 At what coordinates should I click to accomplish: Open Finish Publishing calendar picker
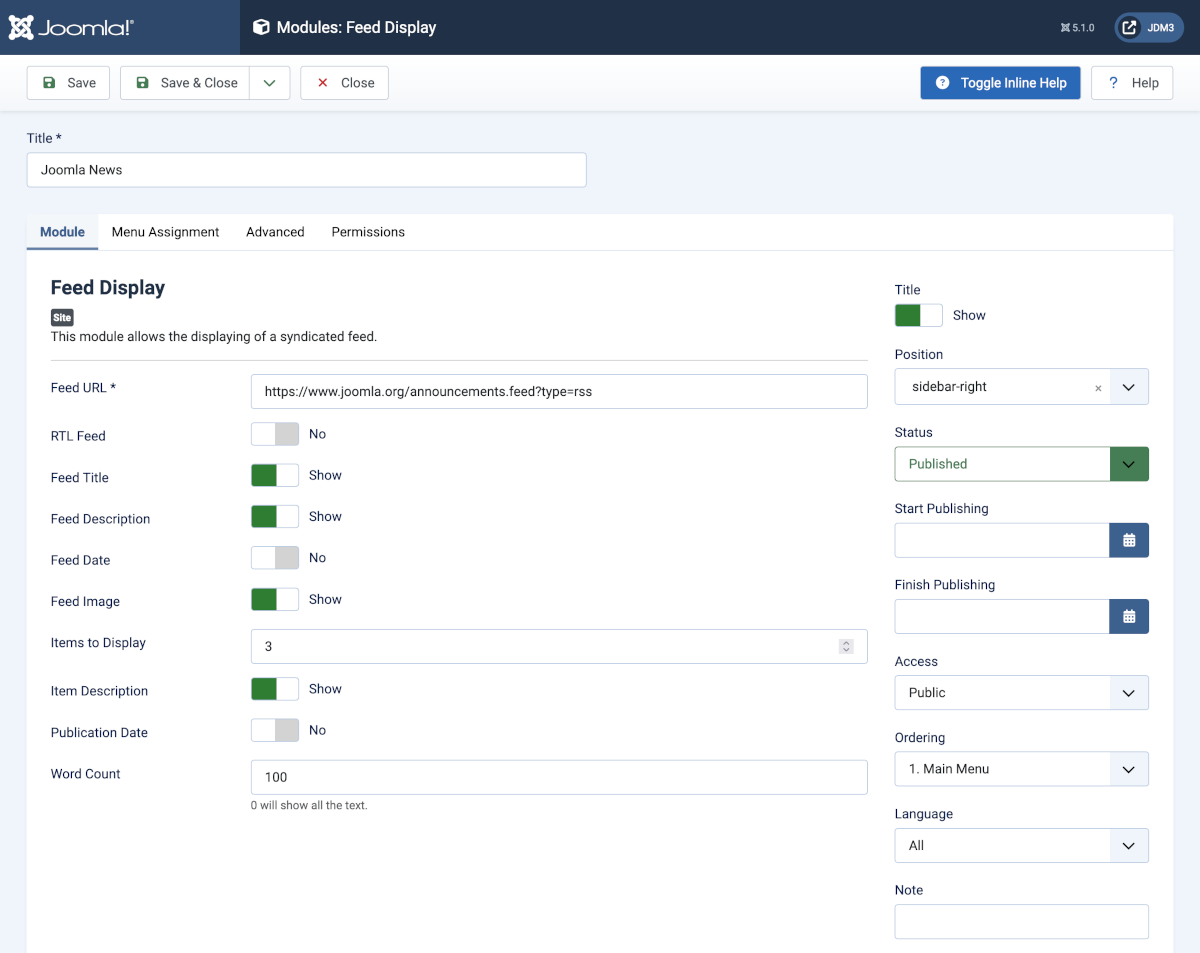click(1129, 617)
